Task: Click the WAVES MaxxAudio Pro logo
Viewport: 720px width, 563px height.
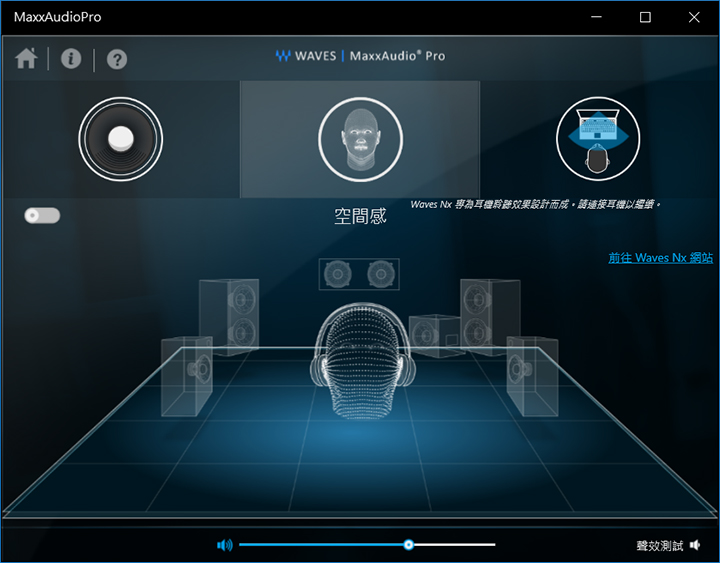Action: pos(360,56)
